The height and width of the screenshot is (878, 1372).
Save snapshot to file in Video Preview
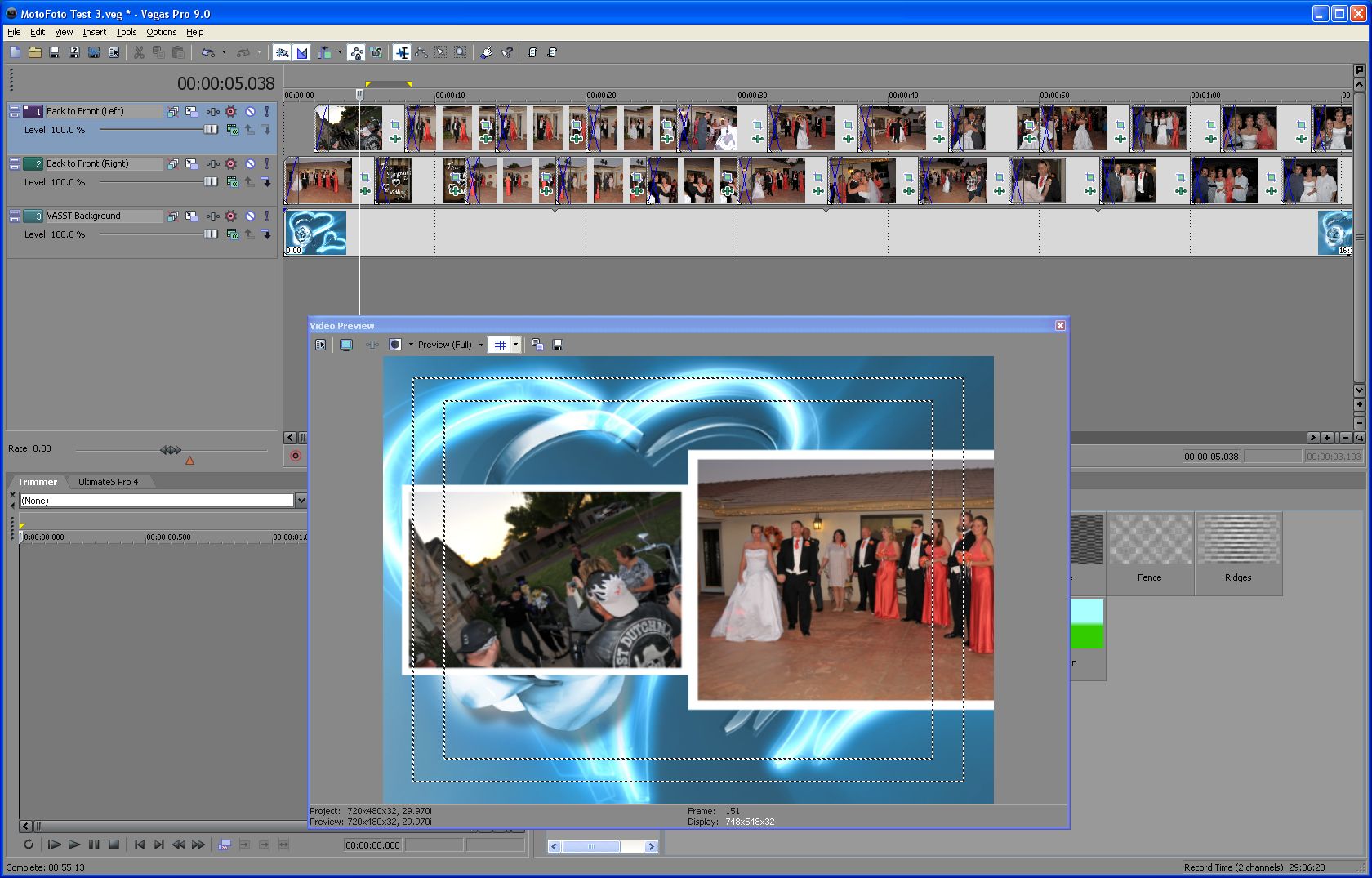558,345
